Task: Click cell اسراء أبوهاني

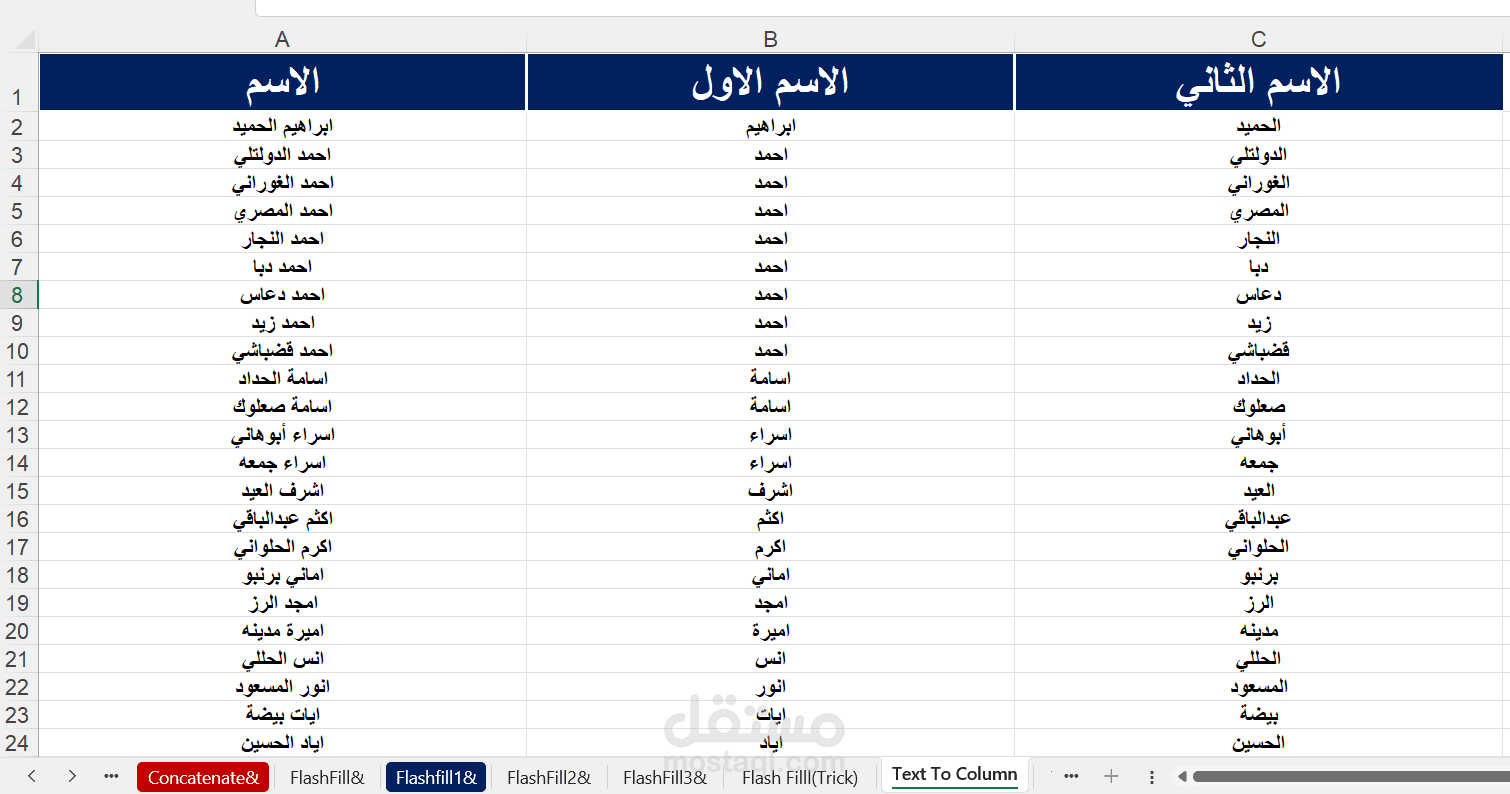Action: coord(282,435)
